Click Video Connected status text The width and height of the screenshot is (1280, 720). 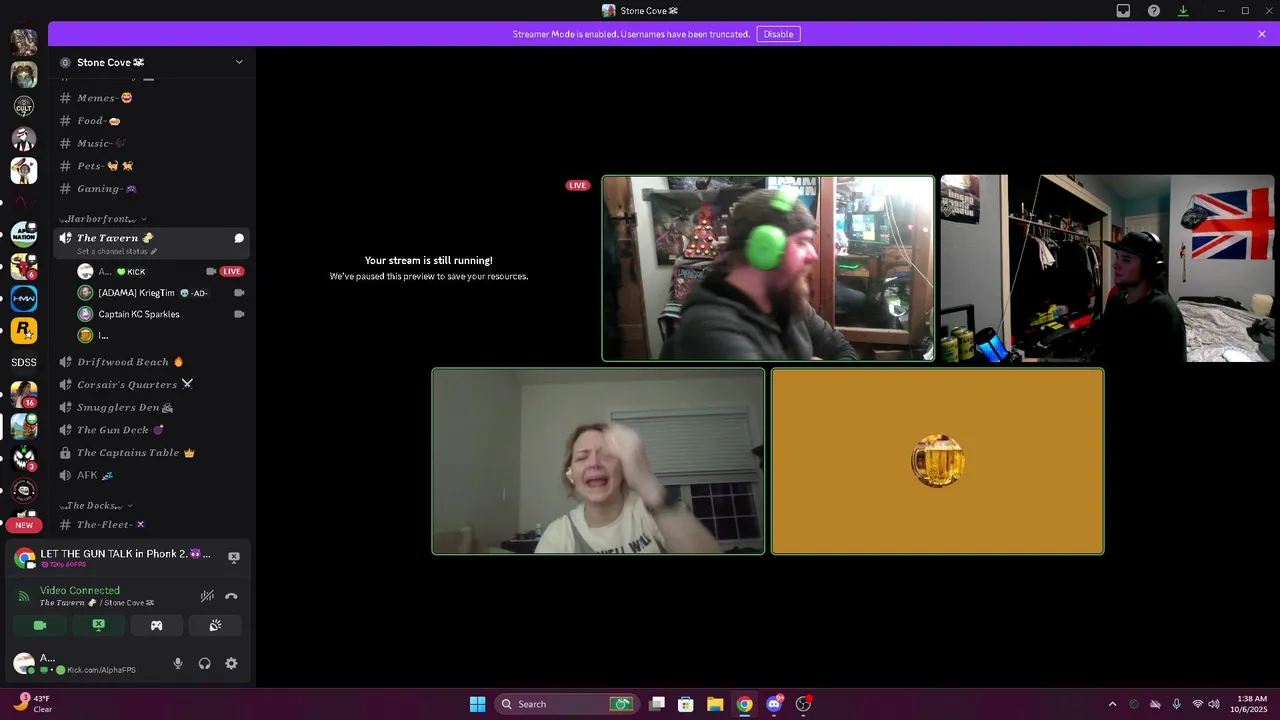coord(80,590)
